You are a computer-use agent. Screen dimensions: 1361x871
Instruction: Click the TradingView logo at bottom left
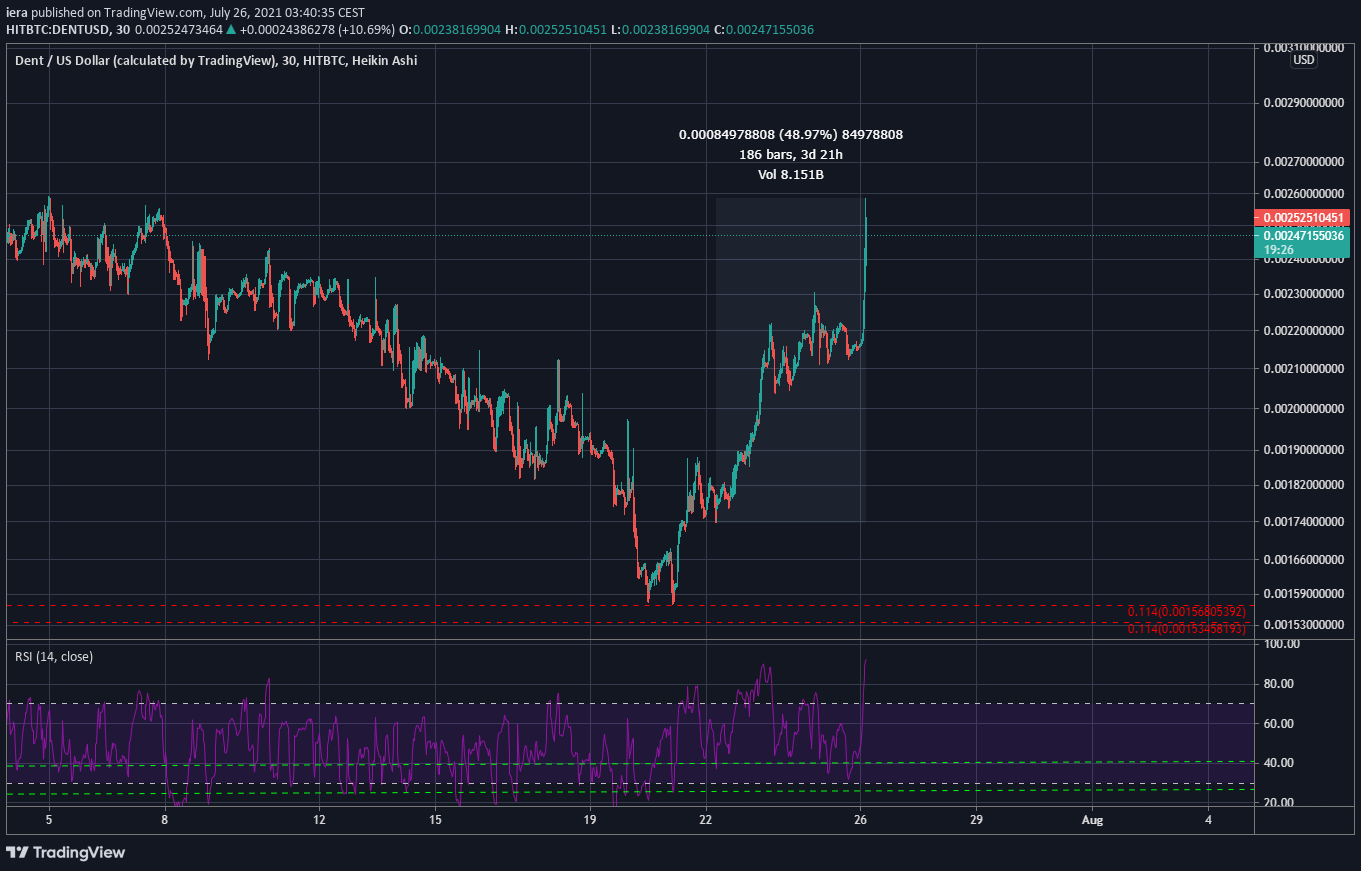click(66, 852)
